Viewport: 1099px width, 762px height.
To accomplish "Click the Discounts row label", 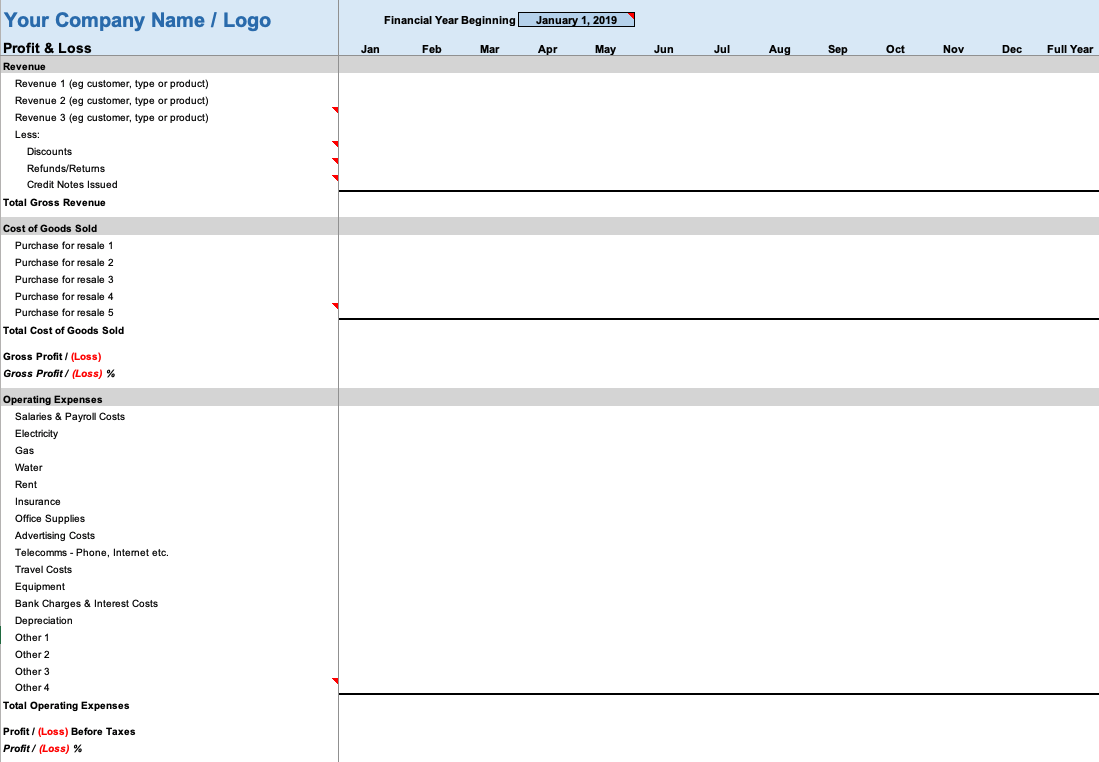I will (x=49, y=151).
